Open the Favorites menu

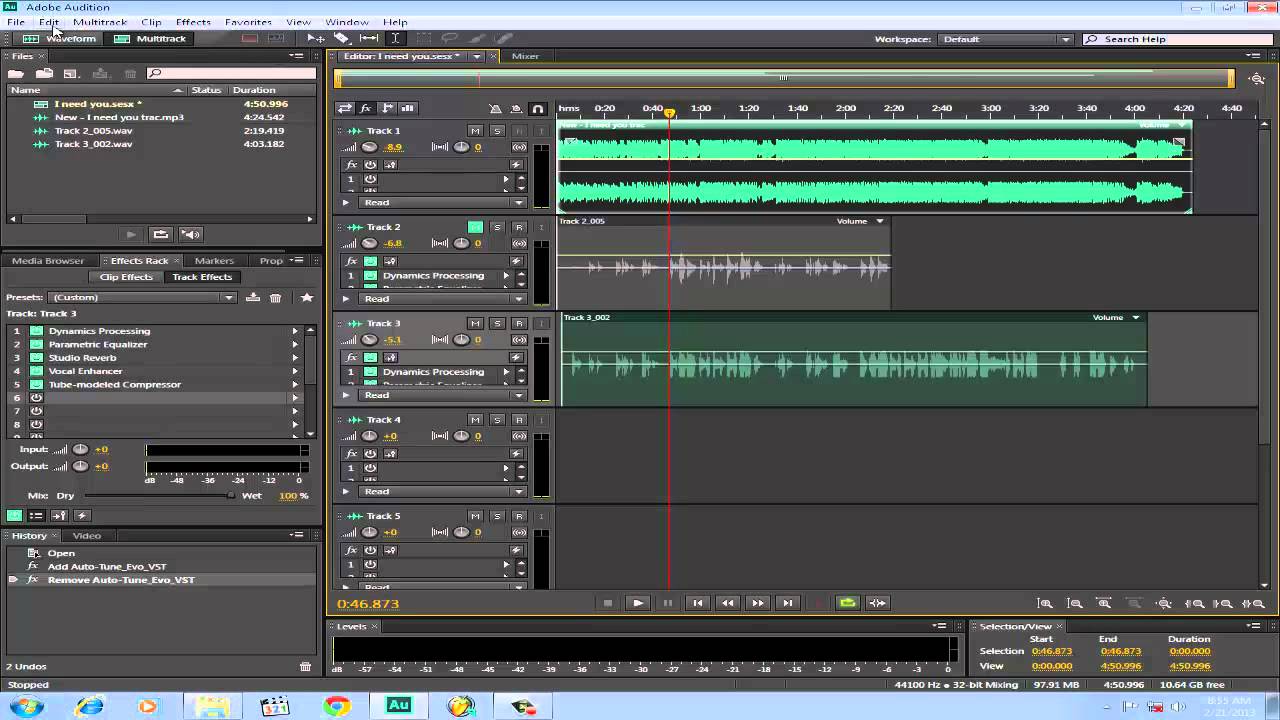pyautogui.click(x=248, y=22)
